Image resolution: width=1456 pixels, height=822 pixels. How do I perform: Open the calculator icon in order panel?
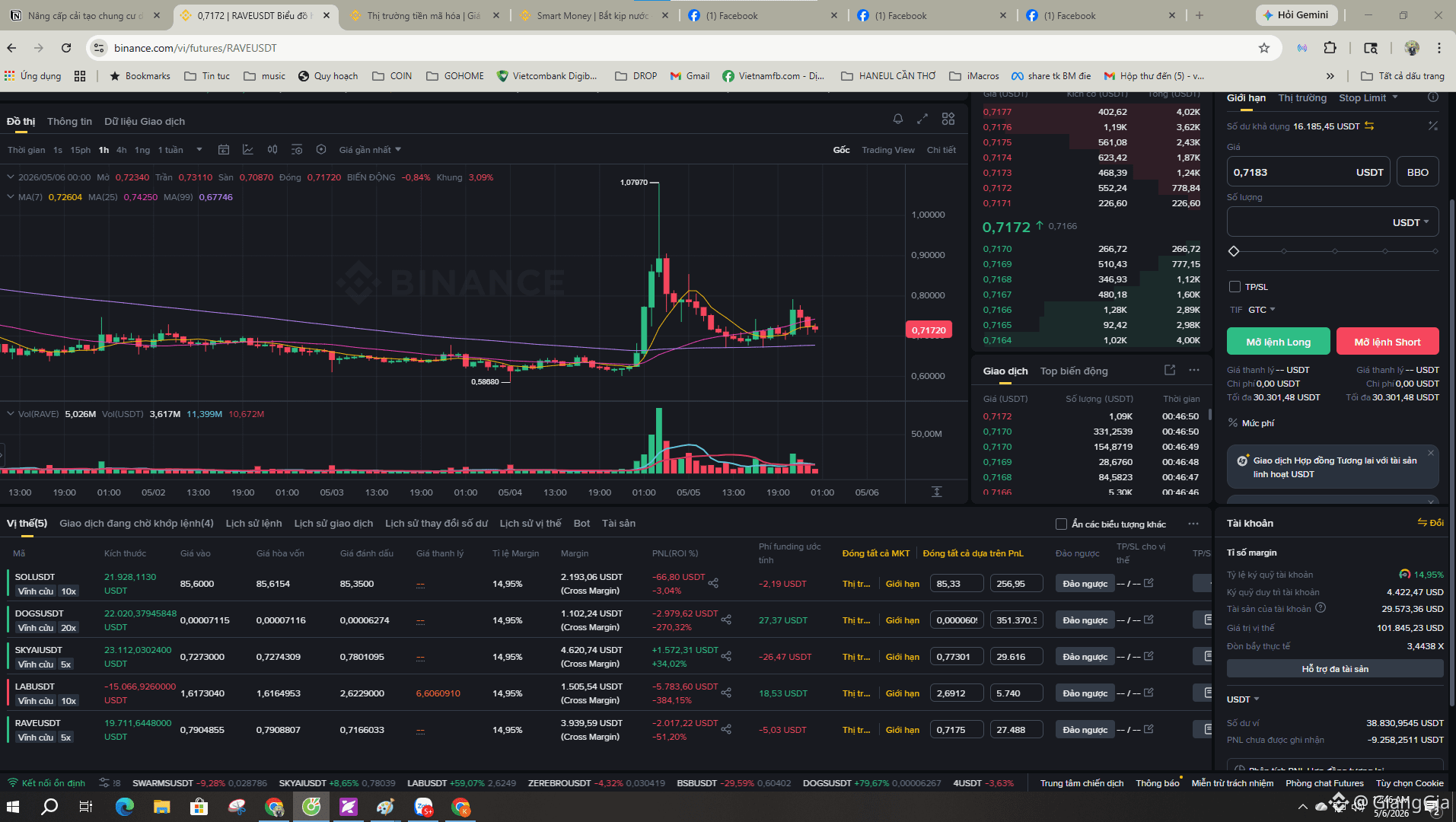(1433, 126)
